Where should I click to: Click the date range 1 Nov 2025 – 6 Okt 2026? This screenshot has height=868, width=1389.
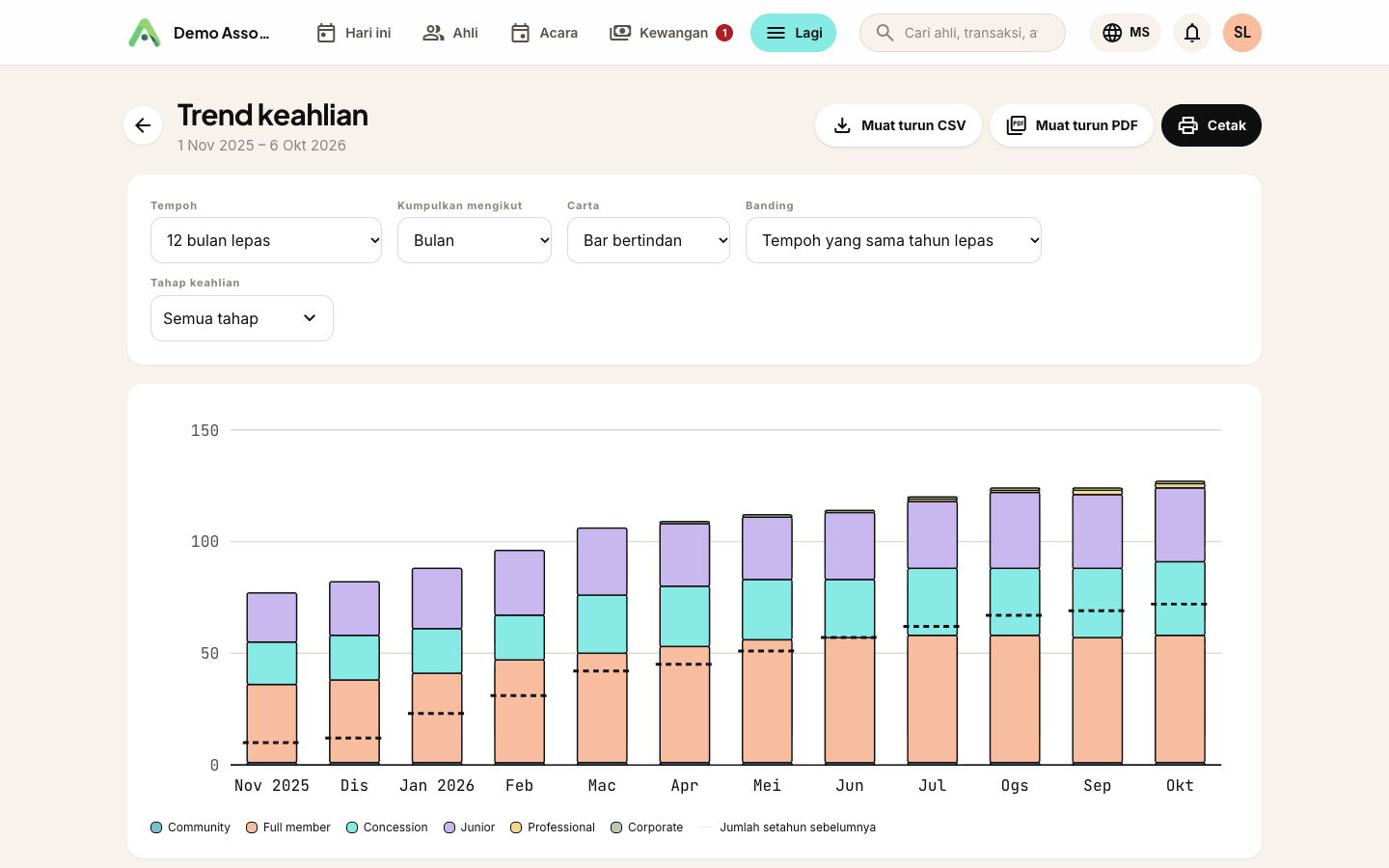[261, 146]
